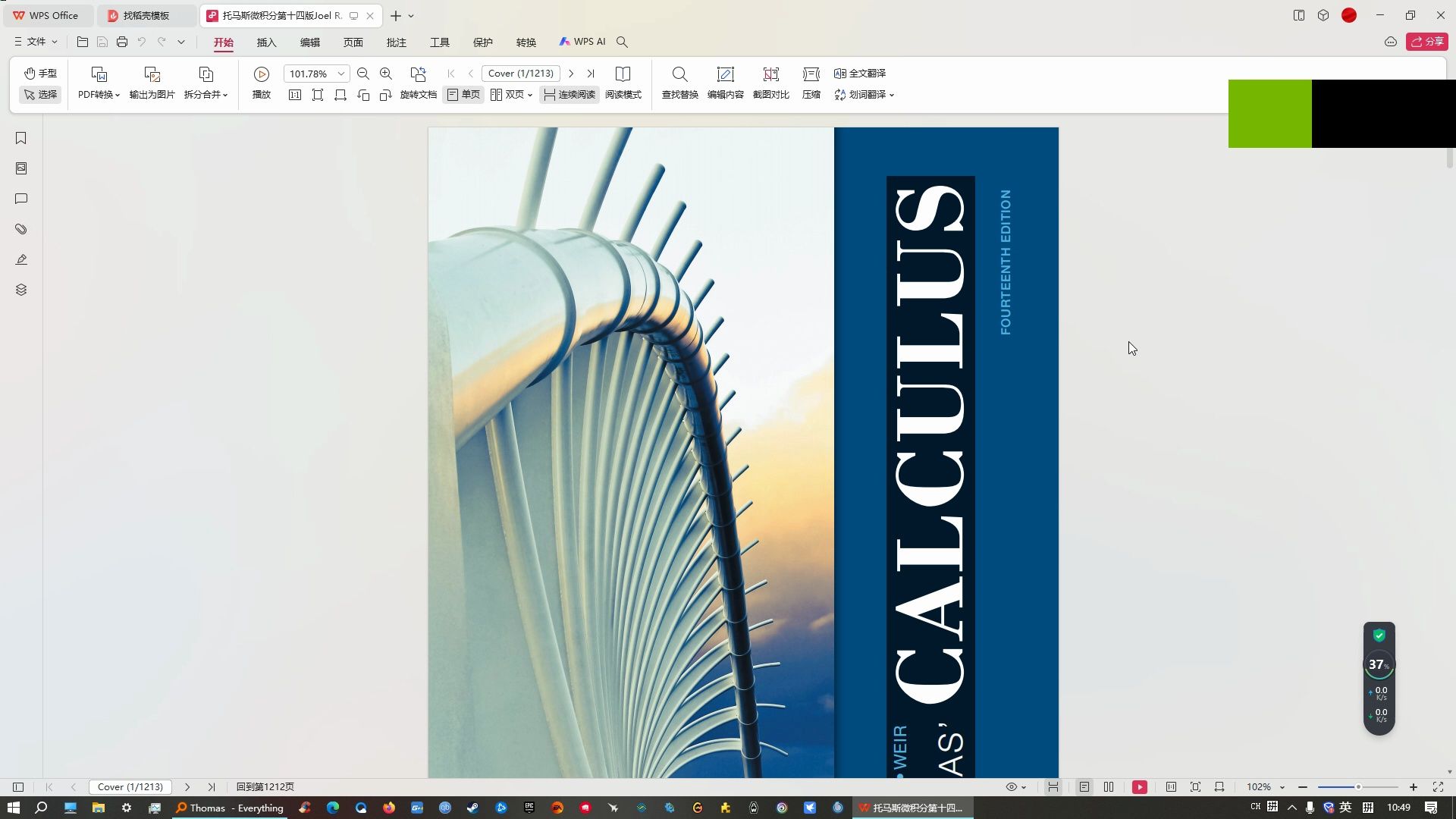The image size is (1456, 819).
Task: Click the PDF转换 tool icon
Action: pos(98,82)
